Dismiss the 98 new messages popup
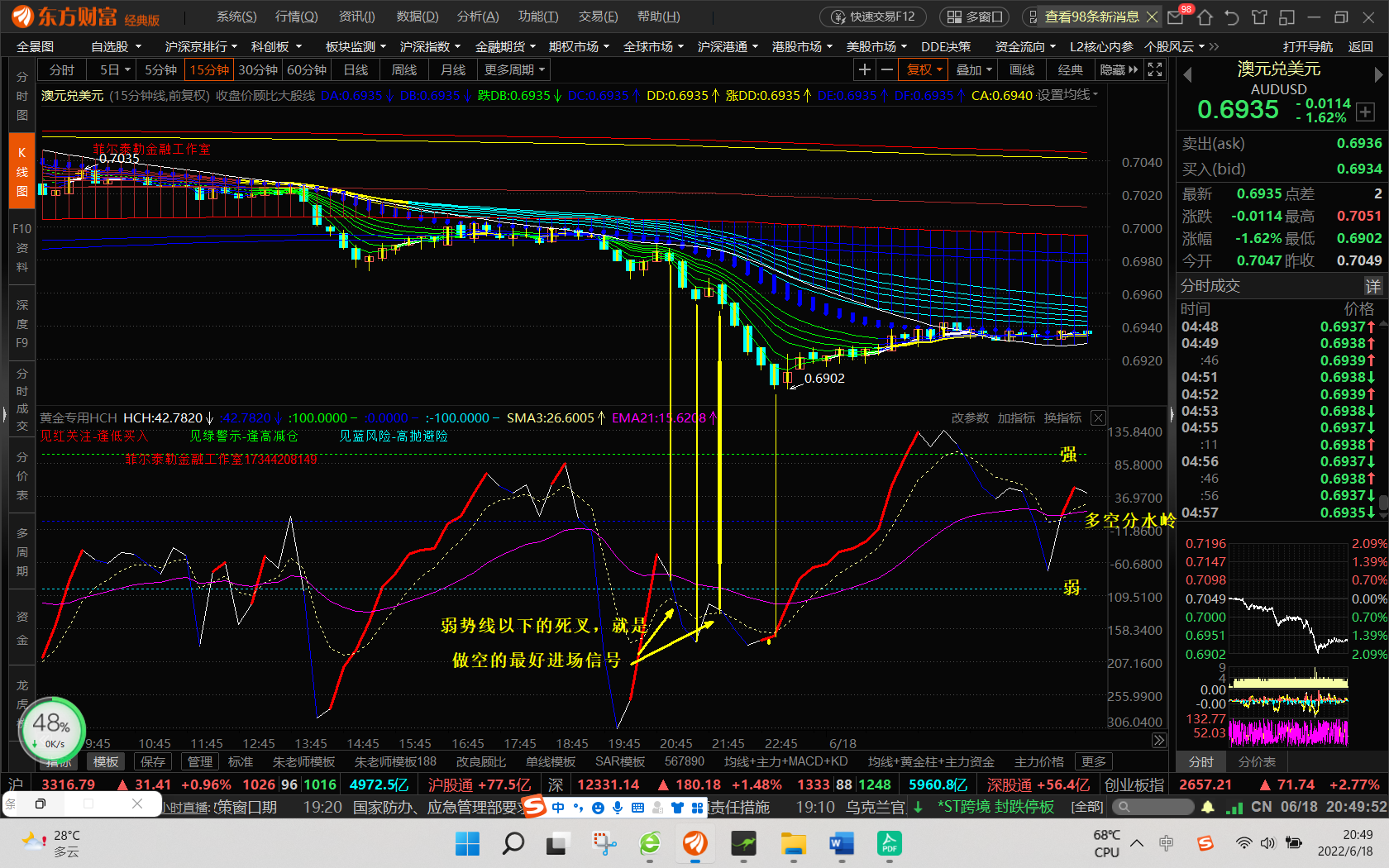Viewport: 1389px width, 868px height. (x=1152, y=17)
